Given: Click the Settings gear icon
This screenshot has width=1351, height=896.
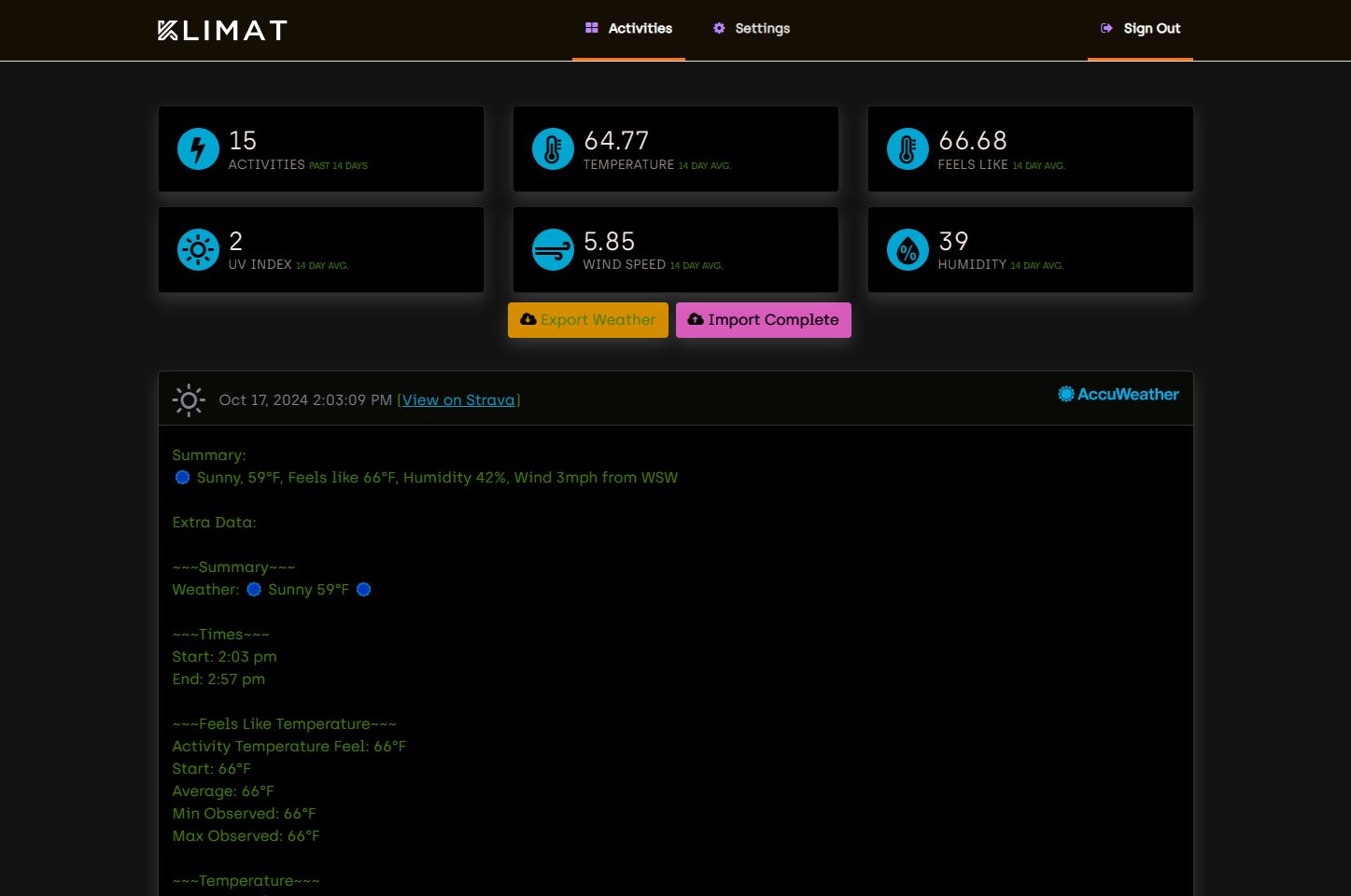Looking at the screenshot, I should point(719,28).
